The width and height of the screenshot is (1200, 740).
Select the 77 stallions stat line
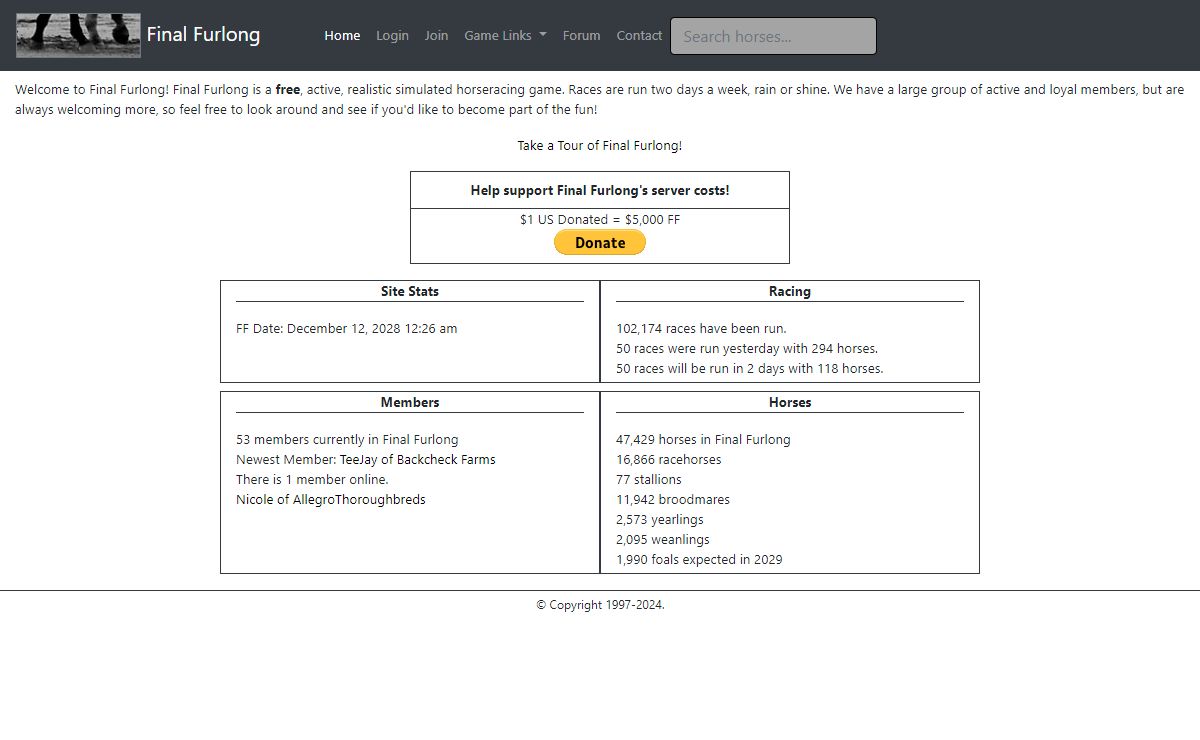[x=648, y=479]
